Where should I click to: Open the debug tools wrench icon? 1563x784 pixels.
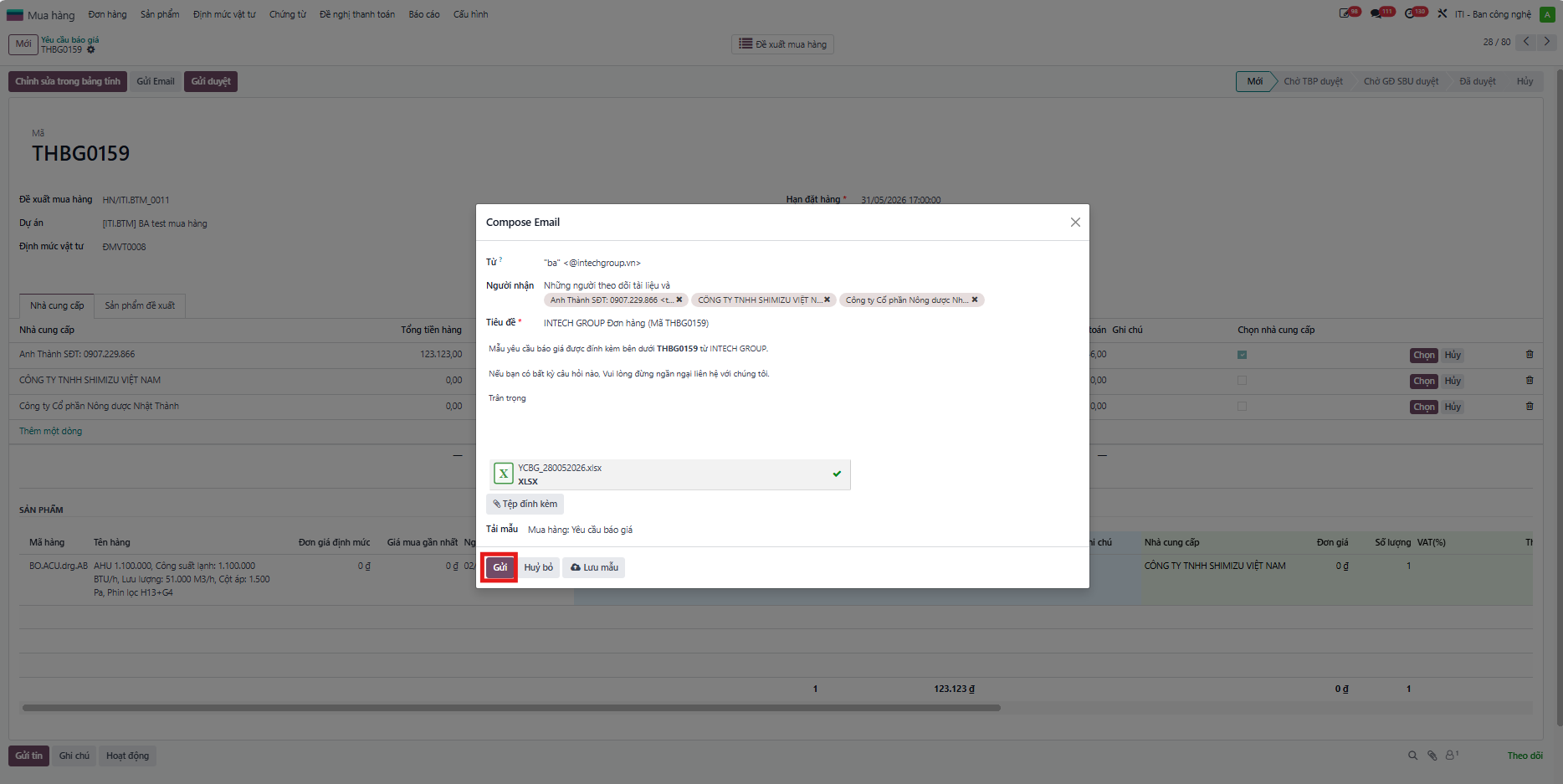[x=1443, y=13]
